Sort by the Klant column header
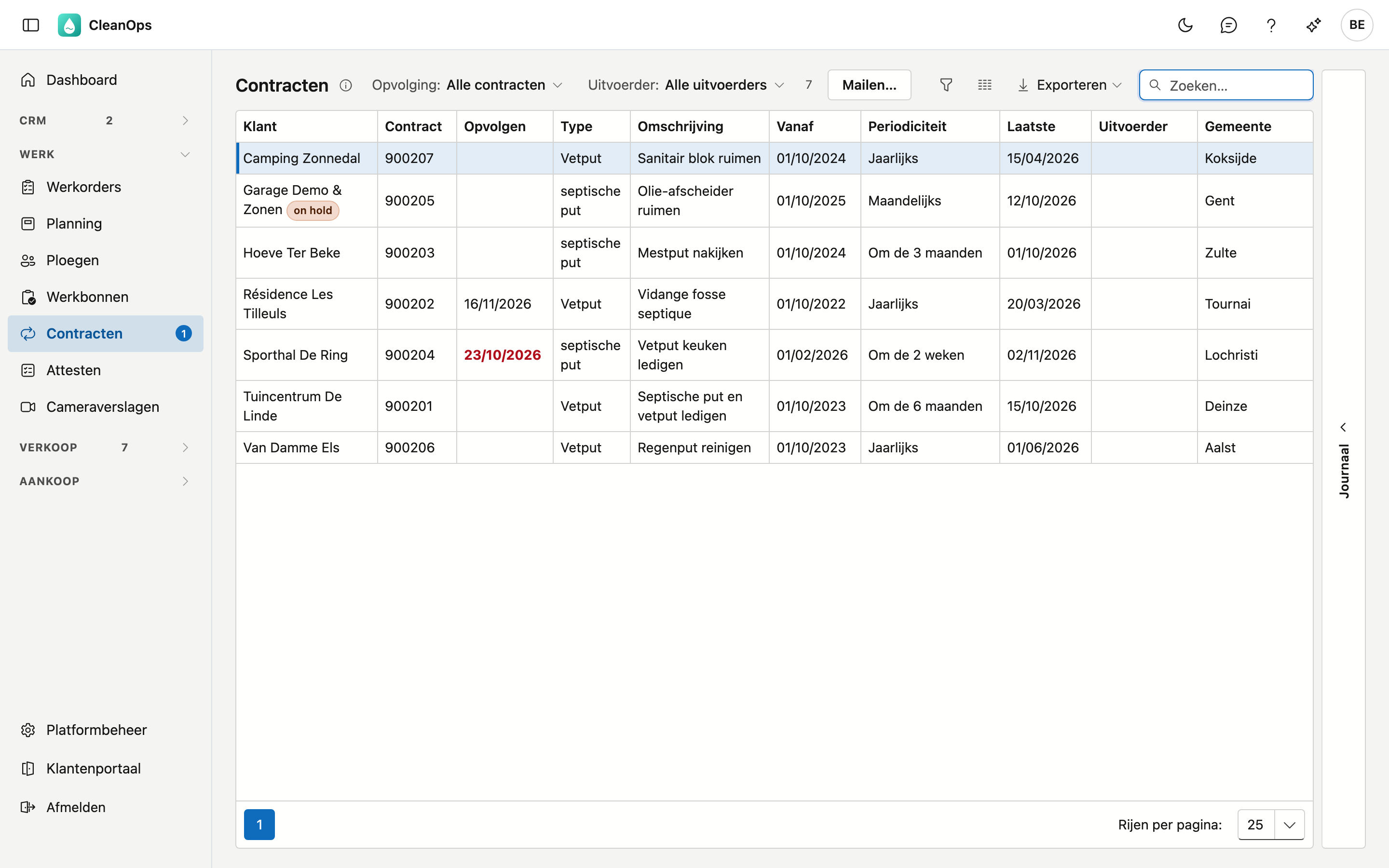Screen dimensions: 1389x868 [x=307, y=126]
